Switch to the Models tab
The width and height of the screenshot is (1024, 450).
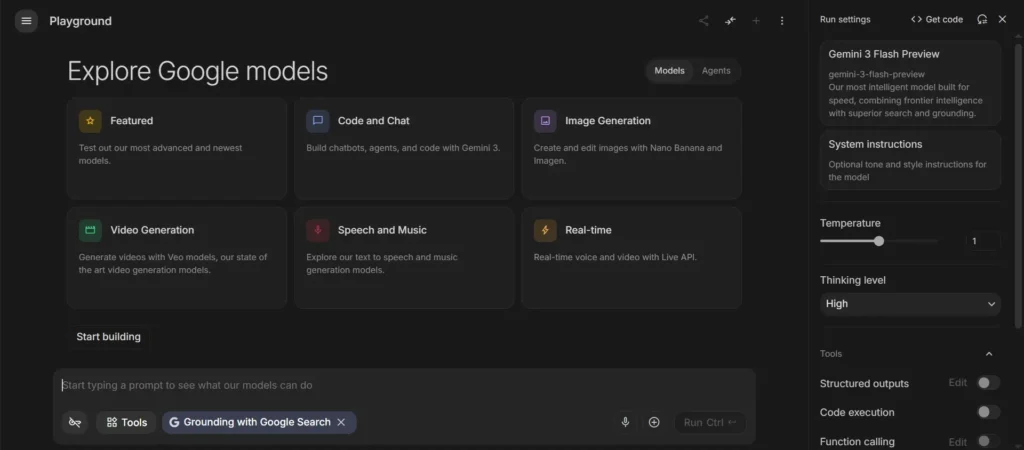[x=669, y=71]
